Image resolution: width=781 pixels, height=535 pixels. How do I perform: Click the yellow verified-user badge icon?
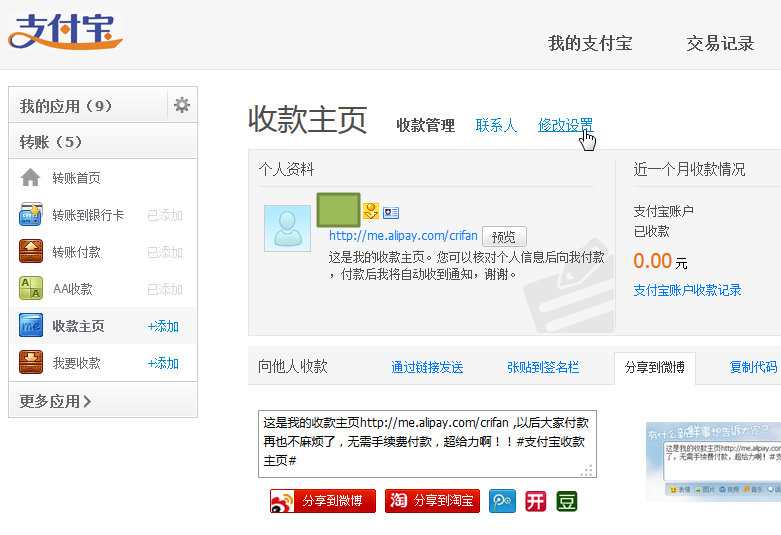point(371,211)
